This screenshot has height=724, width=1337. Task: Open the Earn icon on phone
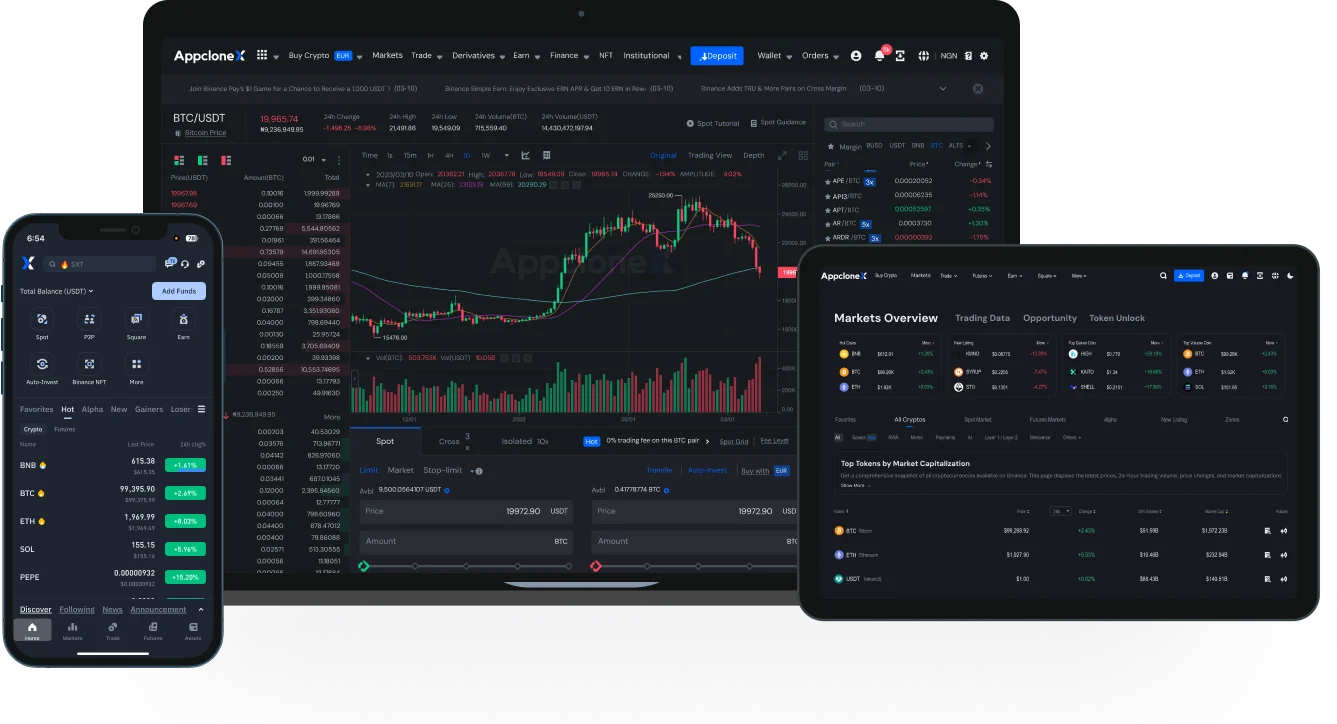[184, 320]
